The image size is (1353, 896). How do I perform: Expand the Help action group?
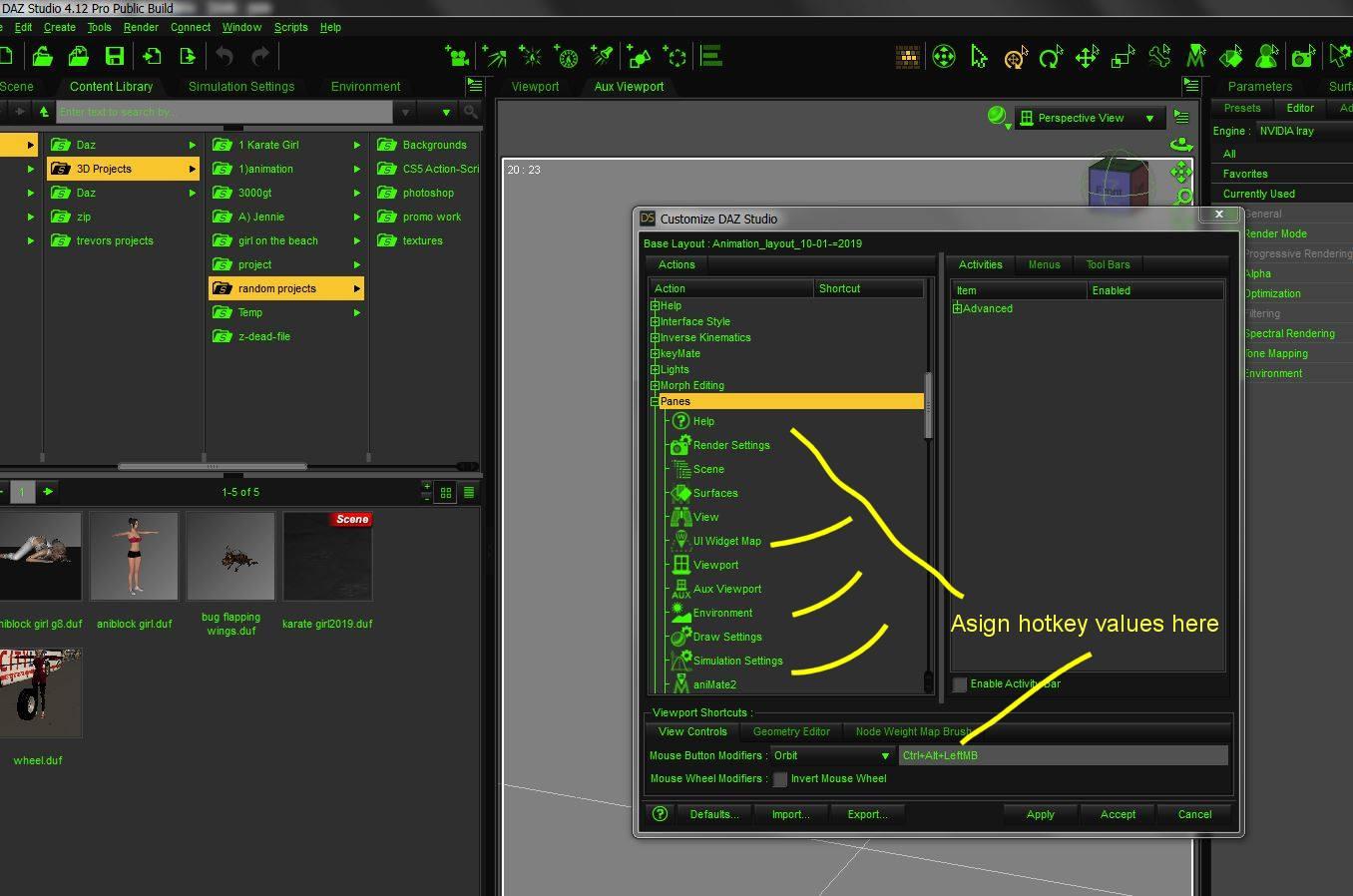pos(655,305)
